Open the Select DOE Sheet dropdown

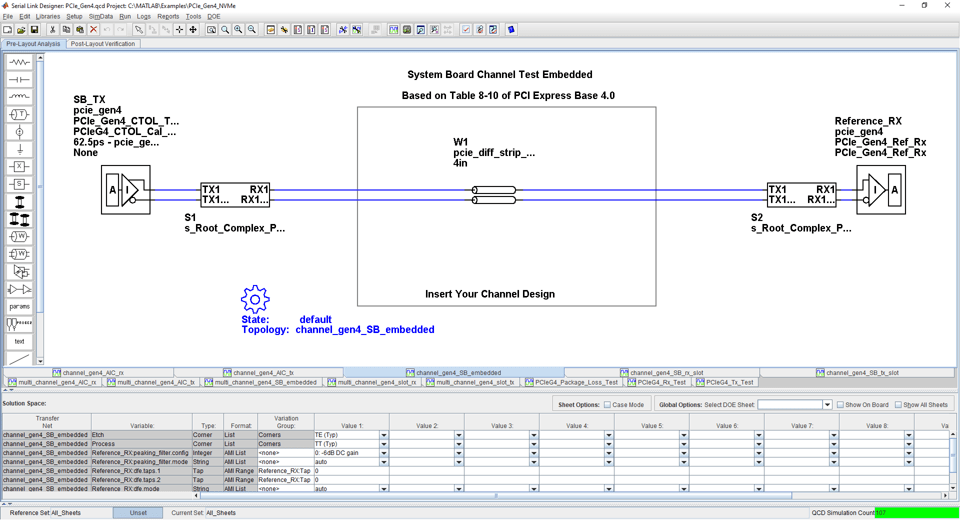click(x=827, y=405)
